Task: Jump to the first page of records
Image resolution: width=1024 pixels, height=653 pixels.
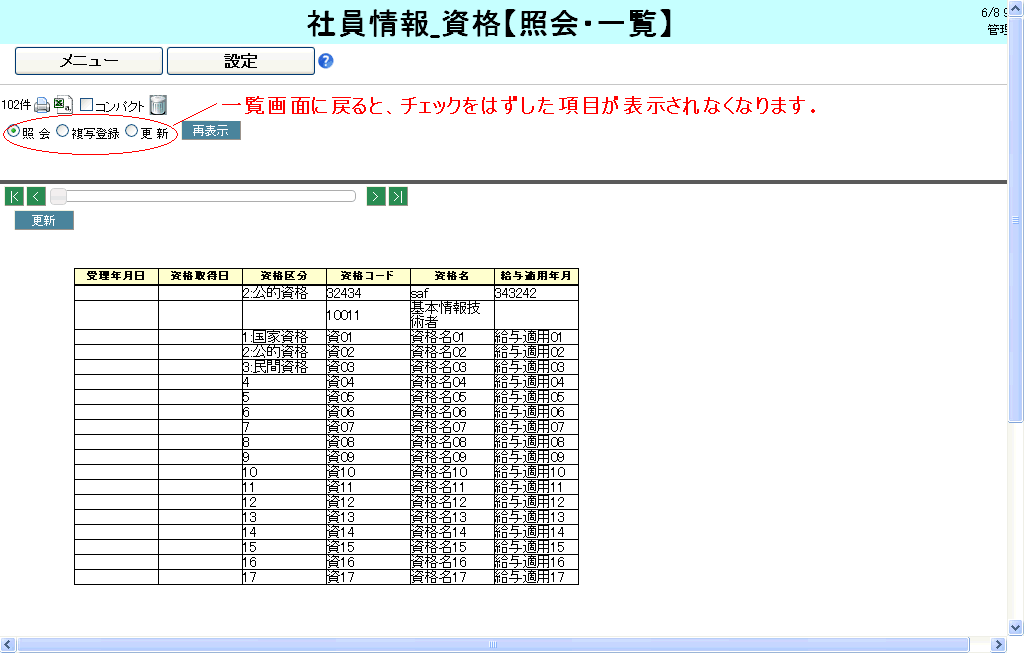Action: [14, 196]
